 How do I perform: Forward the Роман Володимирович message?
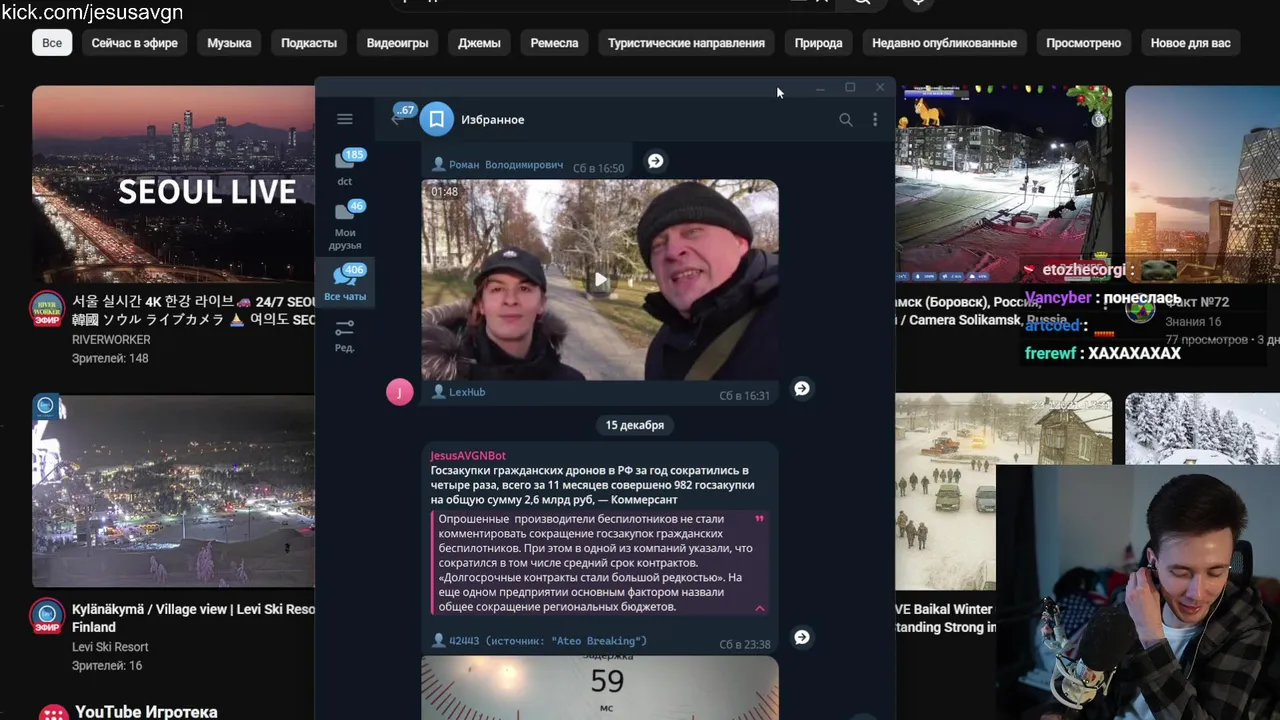[x=655, y=161]
